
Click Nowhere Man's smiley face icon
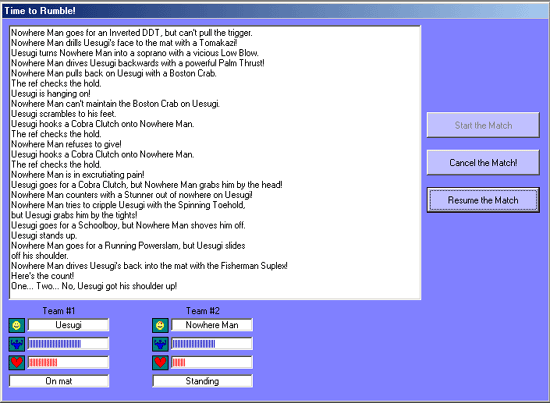point(160,325)
